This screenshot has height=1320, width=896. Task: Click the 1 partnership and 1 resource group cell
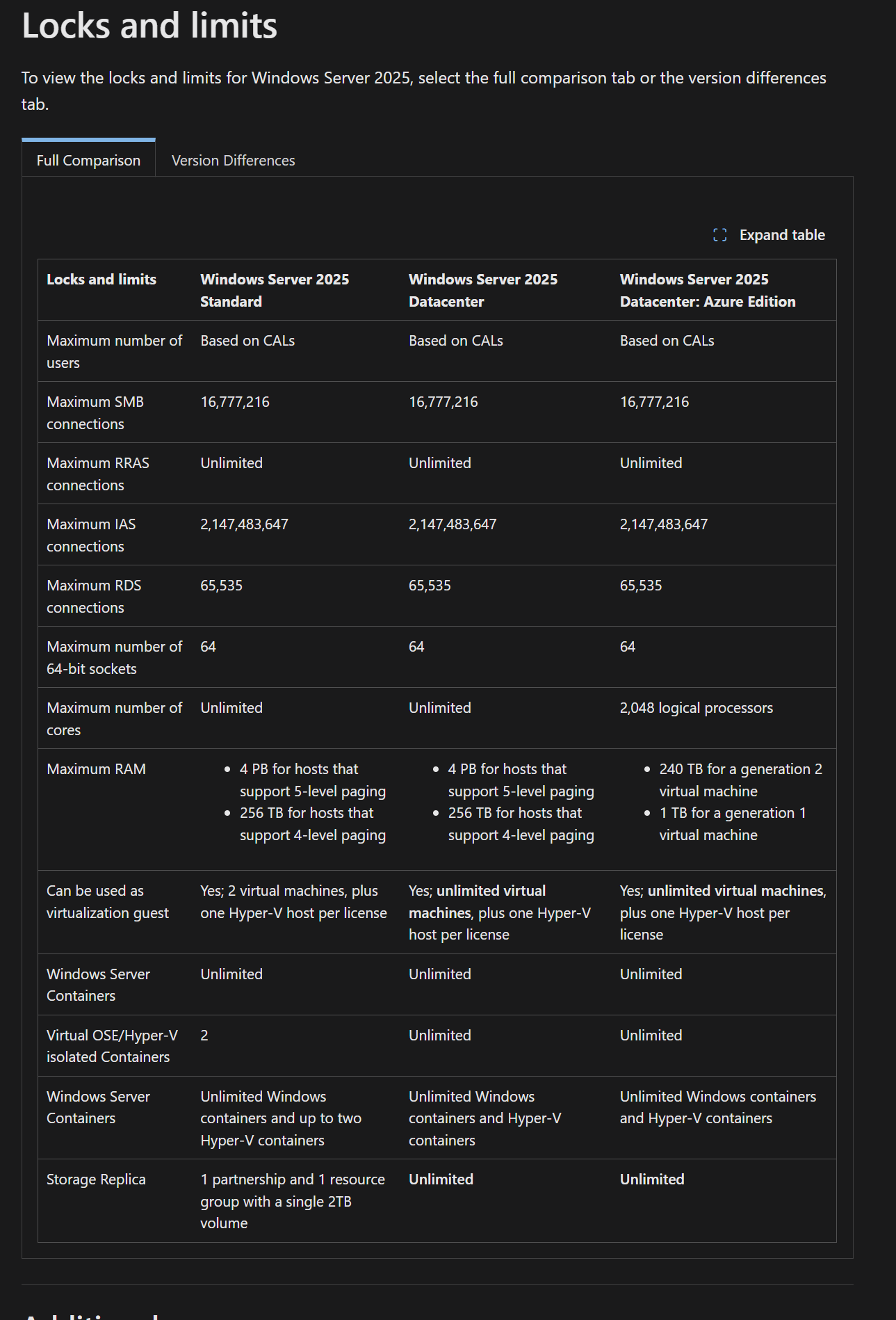click(x=292, y=1201)
